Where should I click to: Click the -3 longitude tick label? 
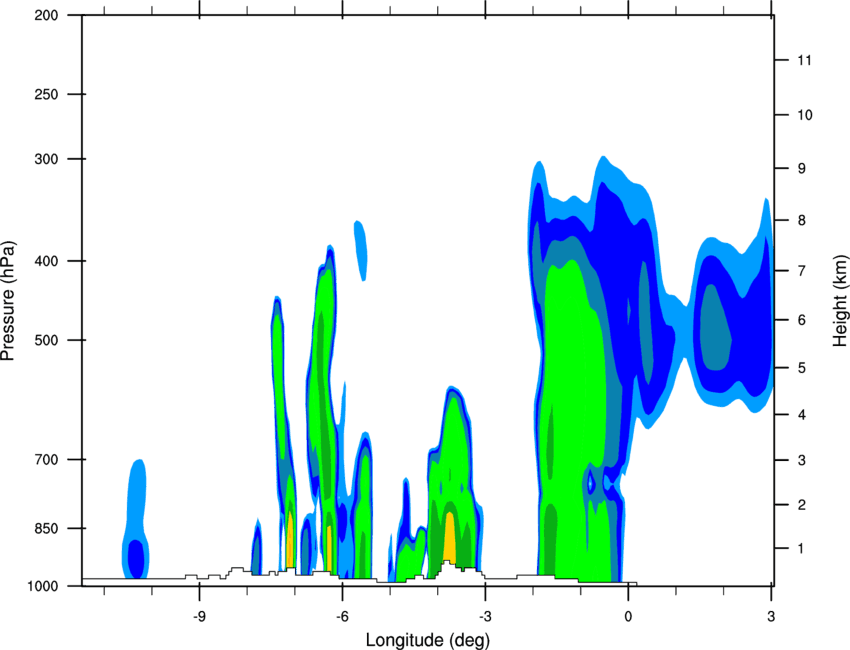click(x=485, y=617)
